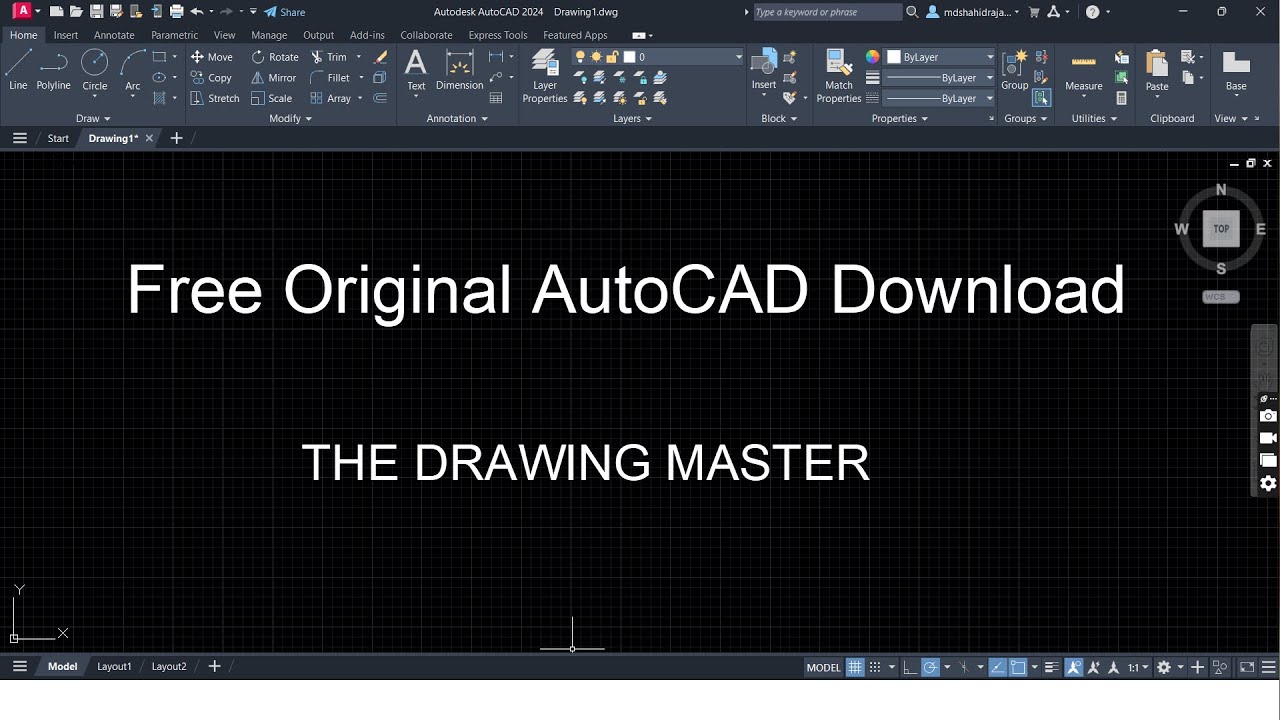Click the TOP face of ViewCube

(x=1221, y=229)
